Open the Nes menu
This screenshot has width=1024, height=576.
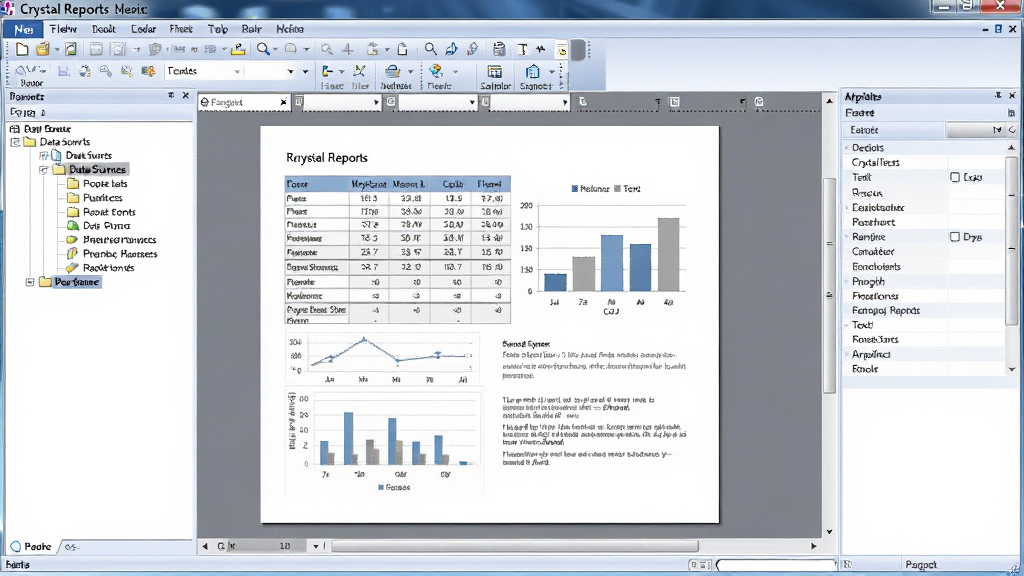[24, 29]
